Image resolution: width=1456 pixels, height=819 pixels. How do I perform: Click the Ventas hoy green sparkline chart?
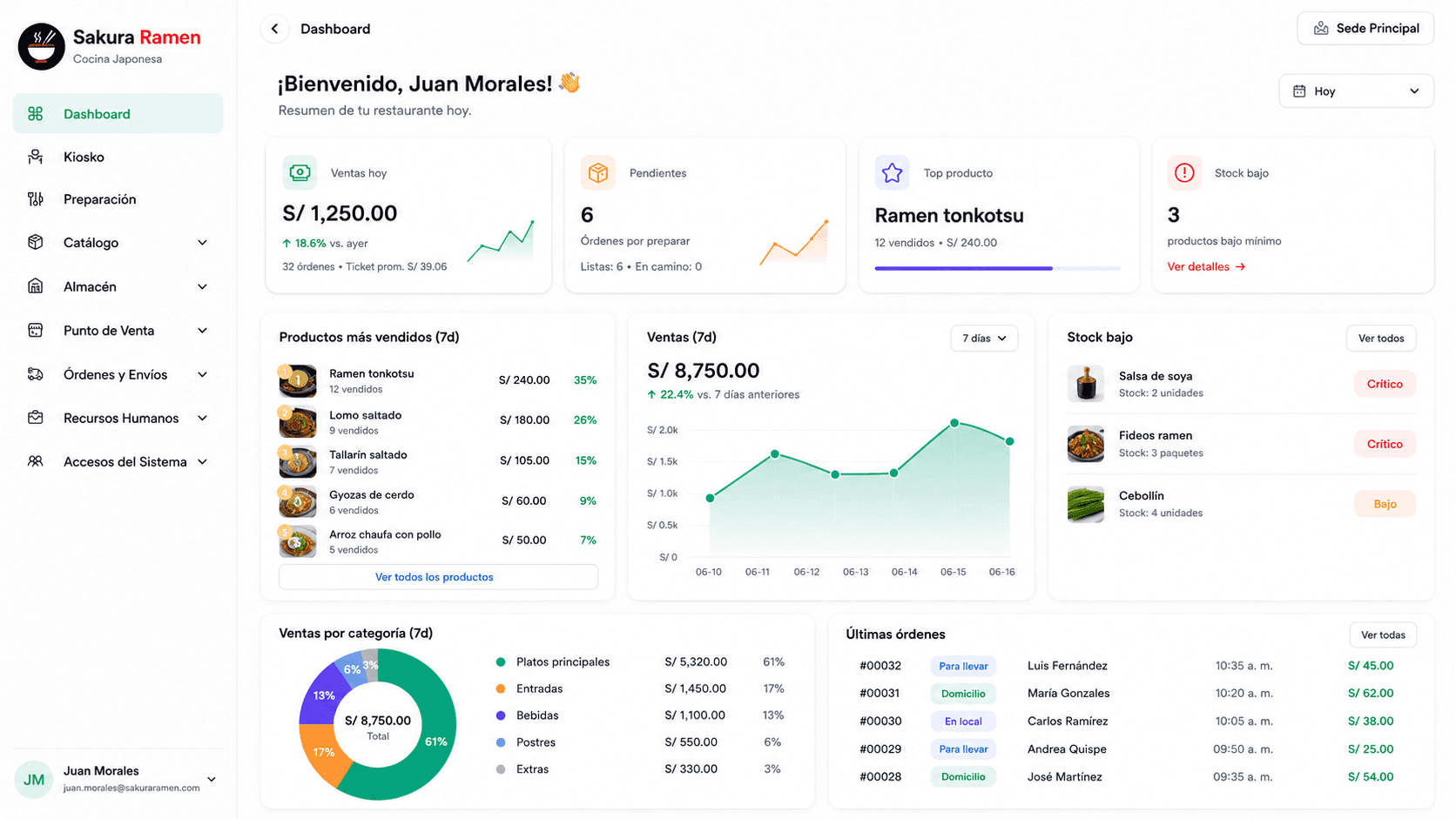pyautogui.click(x=501, y=241)
